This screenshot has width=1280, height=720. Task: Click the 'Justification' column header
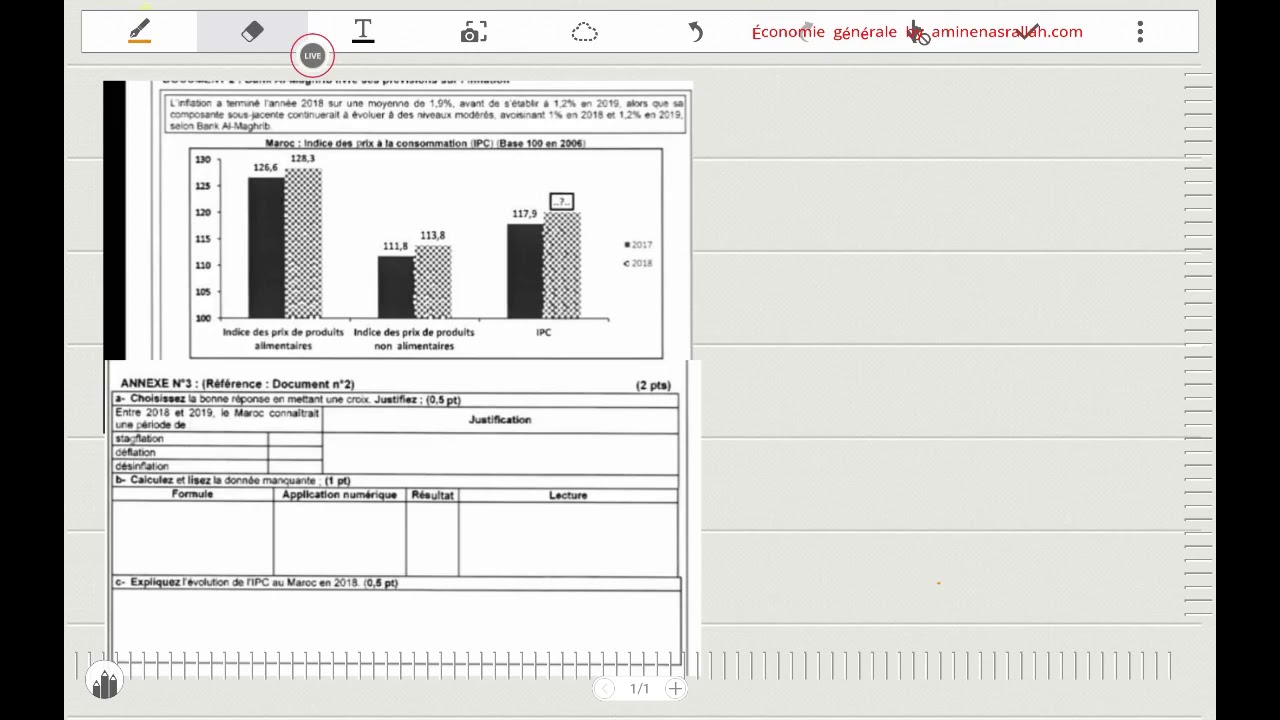click(x=500, y=420)
